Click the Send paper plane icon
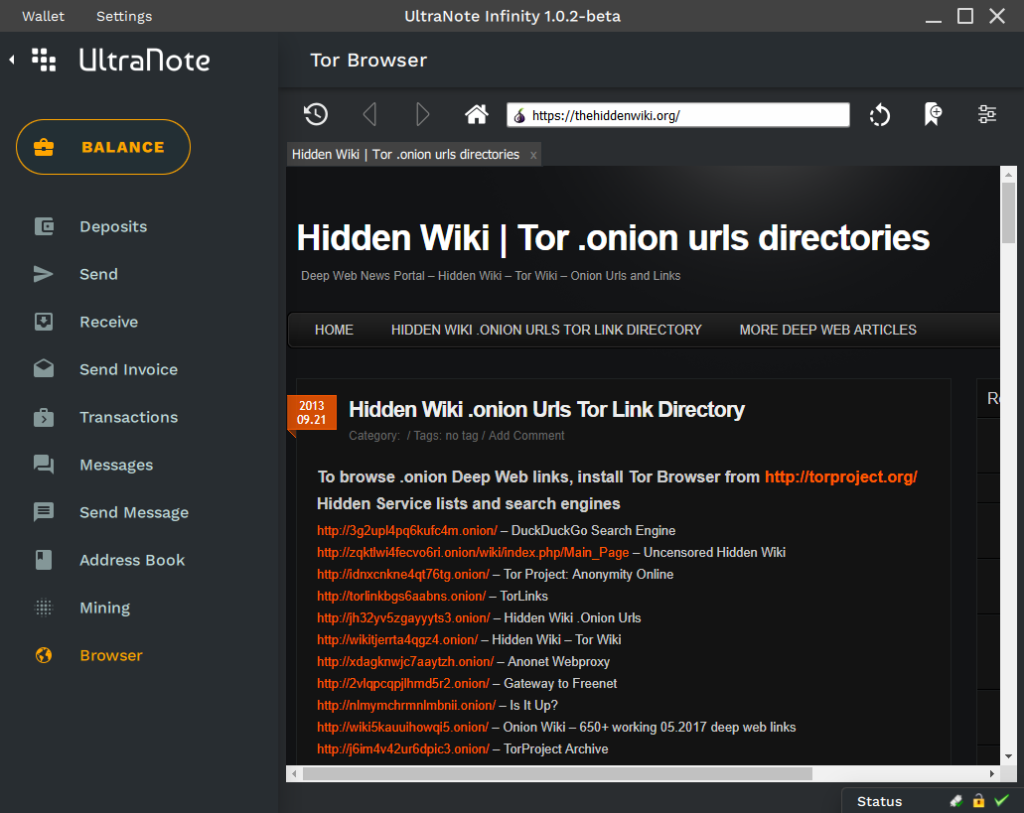 (x=43, y=274)
